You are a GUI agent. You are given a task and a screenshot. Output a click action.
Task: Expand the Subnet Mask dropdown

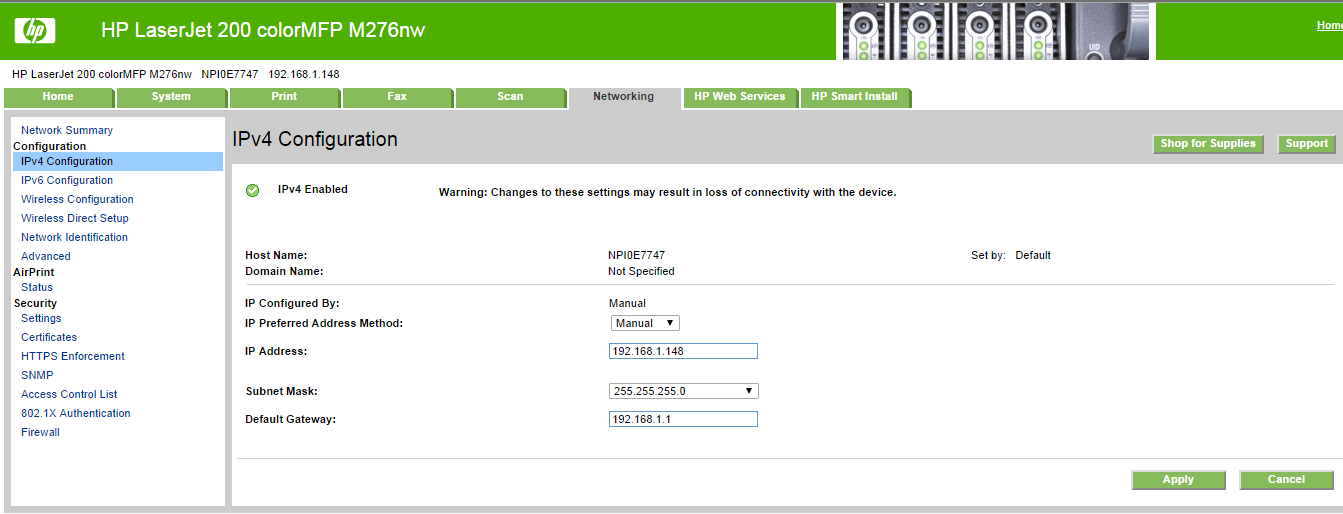pos(684,391)
